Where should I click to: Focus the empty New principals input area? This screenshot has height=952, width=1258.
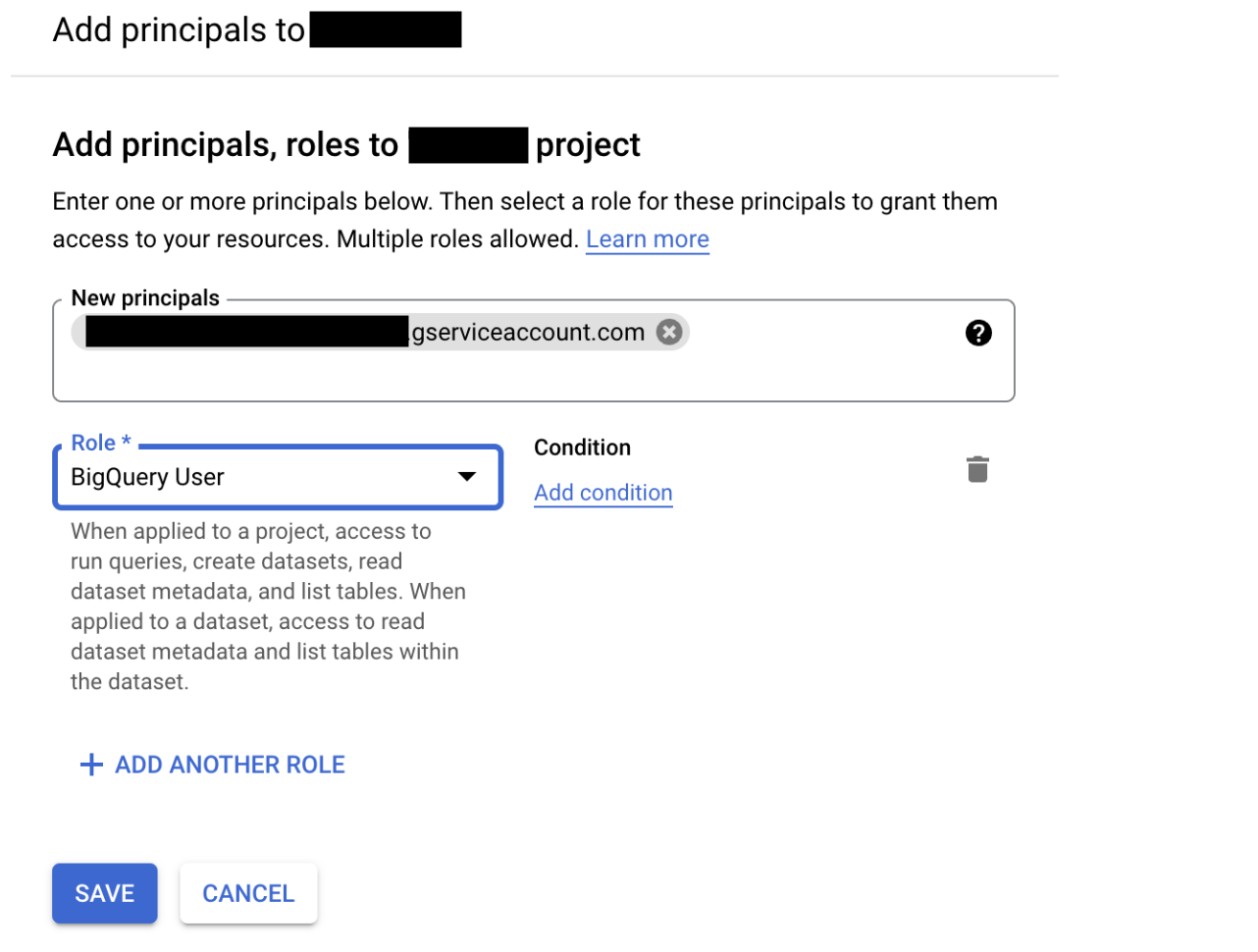(530, 376)
